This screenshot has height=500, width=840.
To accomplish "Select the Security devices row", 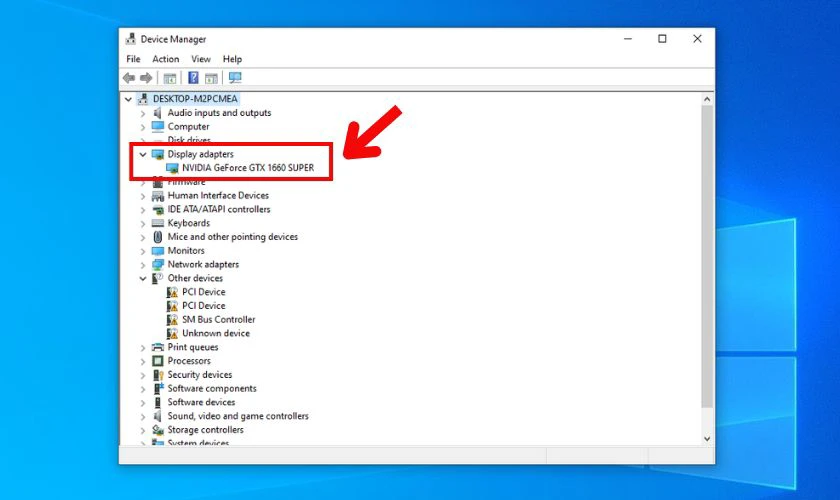I will point(200,375).
